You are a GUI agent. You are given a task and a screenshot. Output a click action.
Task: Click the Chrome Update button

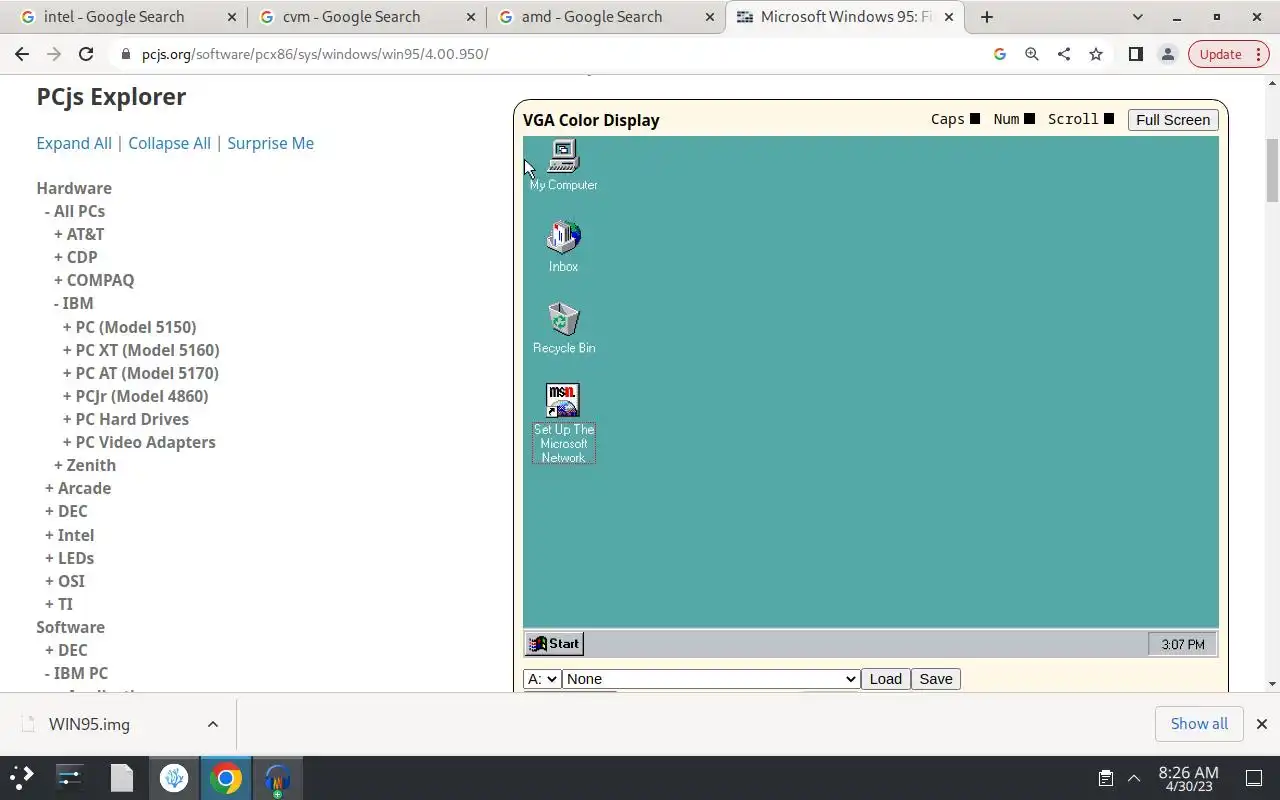pos(1228,54)
